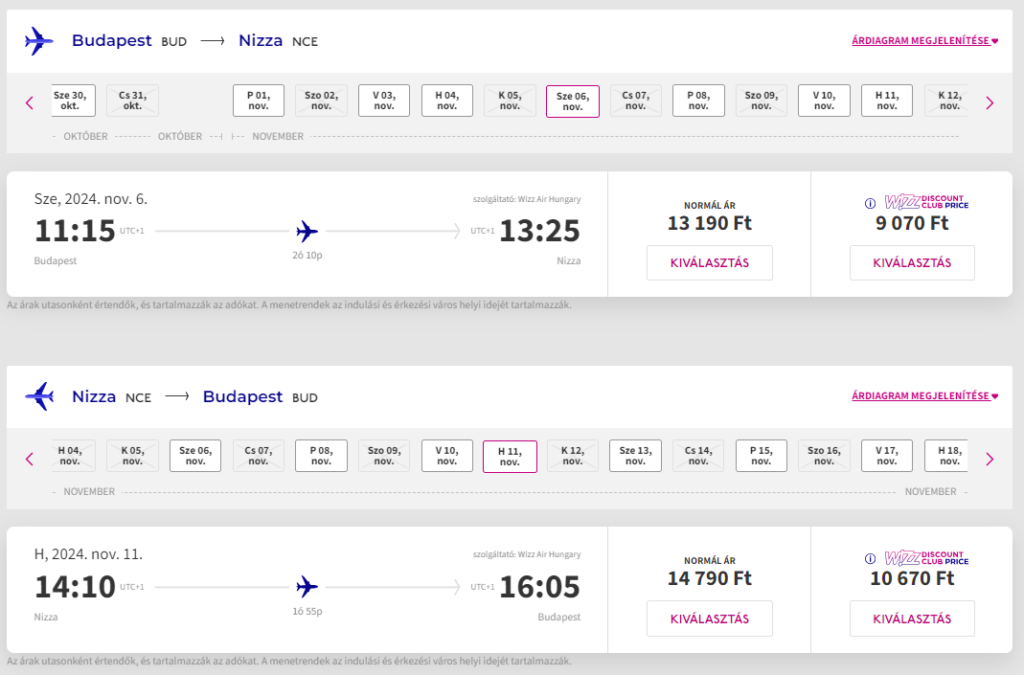Select return date Sze 13, nov.

coord(635,456)
